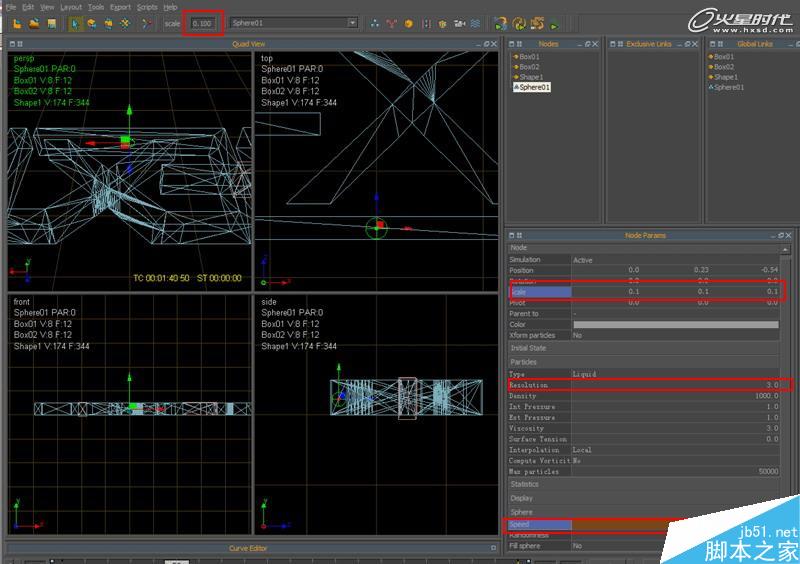Toggle the Fill sphere option
The width and height of the screenshot is (800, 564).
577,546
